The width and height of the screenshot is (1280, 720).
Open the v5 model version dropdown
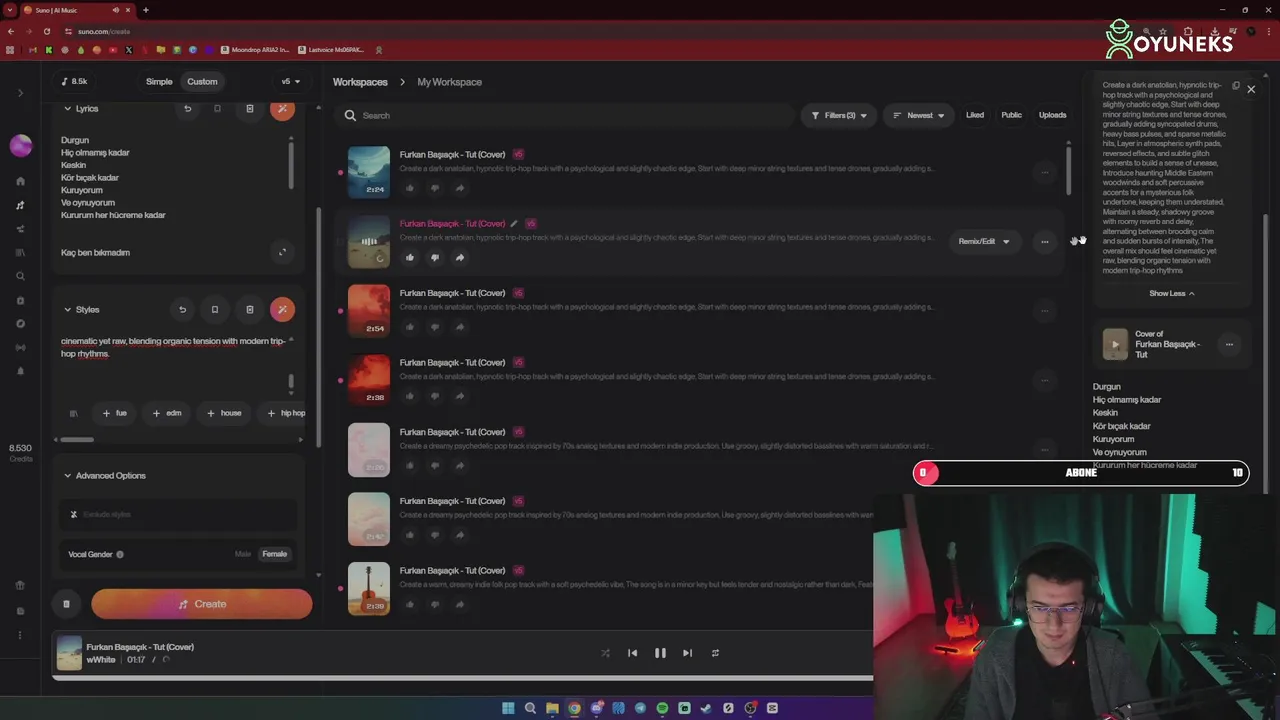coord(290,82)
